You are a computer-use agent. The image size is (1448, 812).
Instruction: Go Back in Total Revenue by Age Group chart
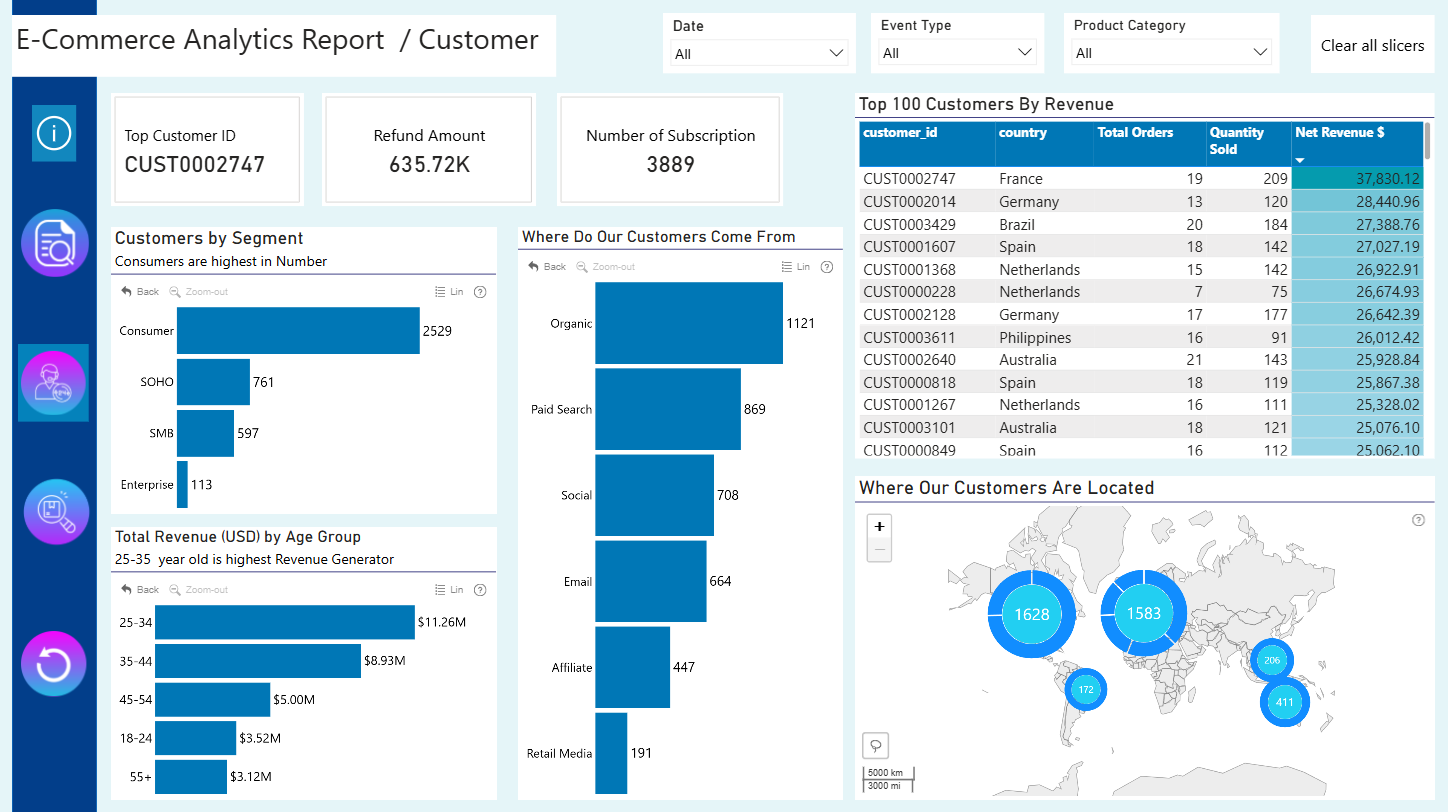pos(140,590)
